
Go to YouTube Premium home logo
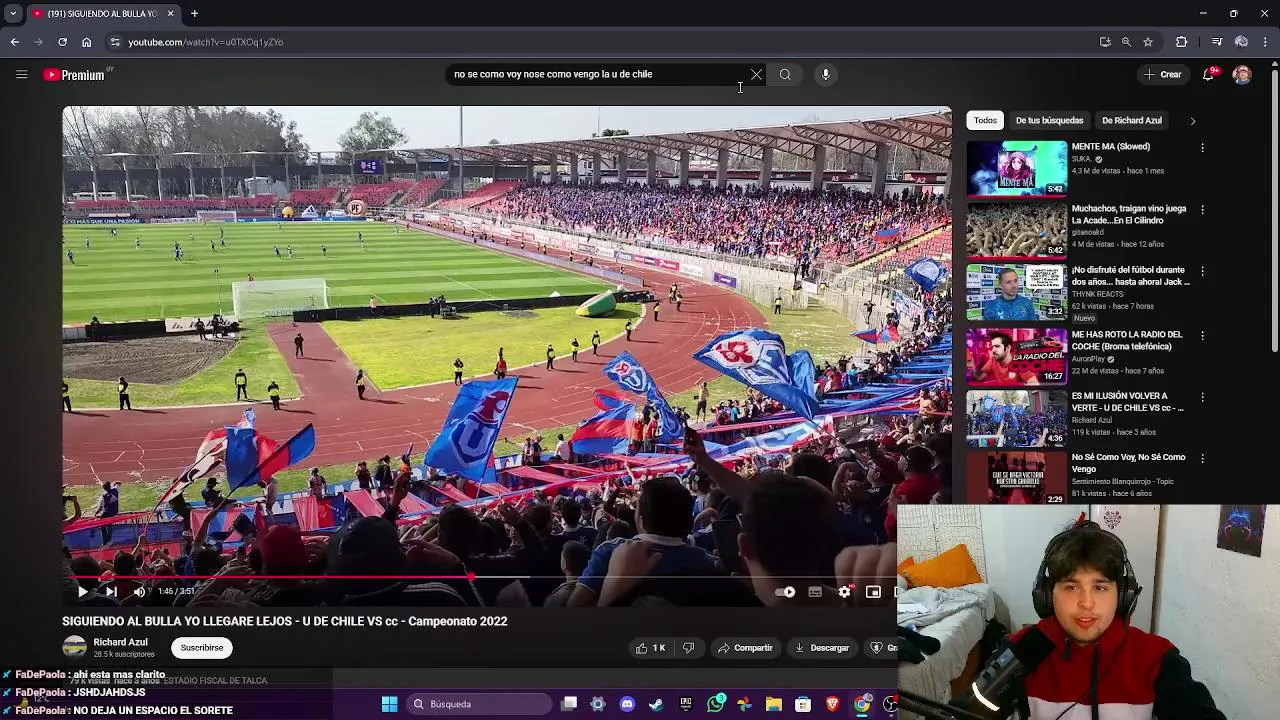(x=76, y=74)
